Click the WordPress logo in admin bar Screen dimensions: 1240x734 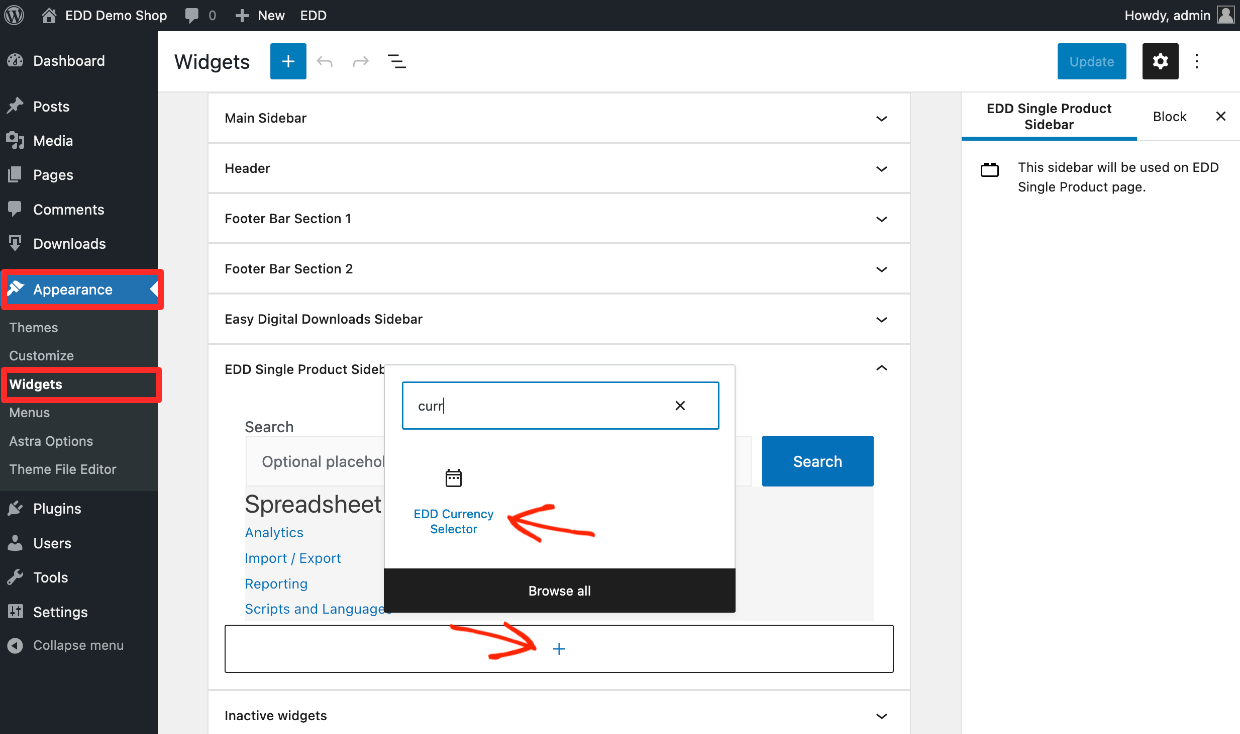[14, 15]
